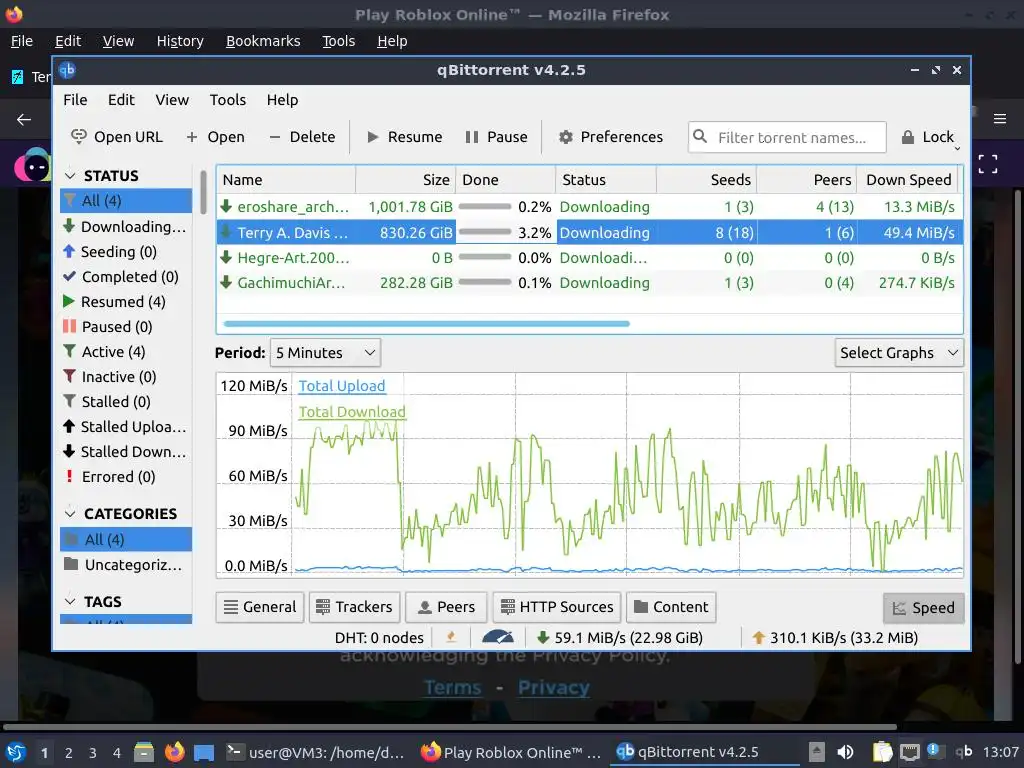Click the upload speed 310.1 KiB/s indicator
The image size is (1024, 768).
click(x=834, y=637)
